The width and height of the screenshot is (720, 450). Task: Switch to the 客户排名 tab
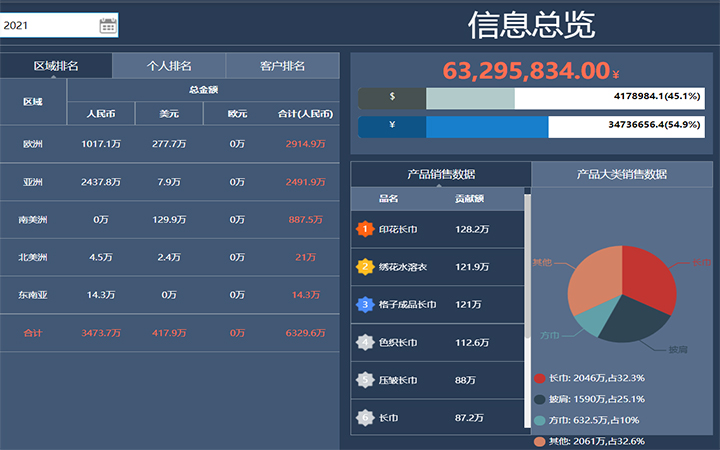tap(282, 66)
